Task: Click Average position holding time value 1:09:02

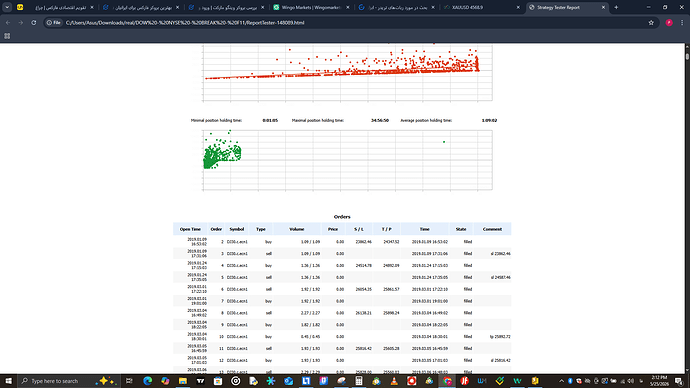Action: pos(489,121)
